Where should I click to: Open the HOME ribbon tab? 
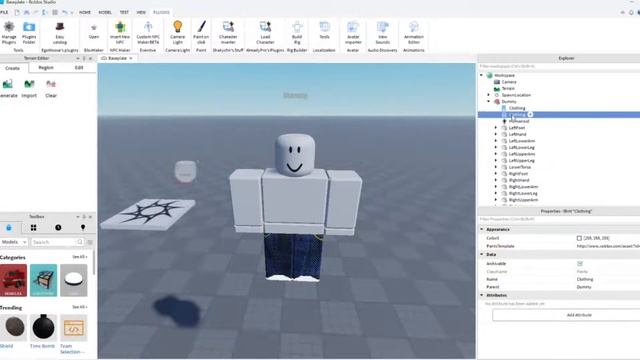(x=85, y=12)
